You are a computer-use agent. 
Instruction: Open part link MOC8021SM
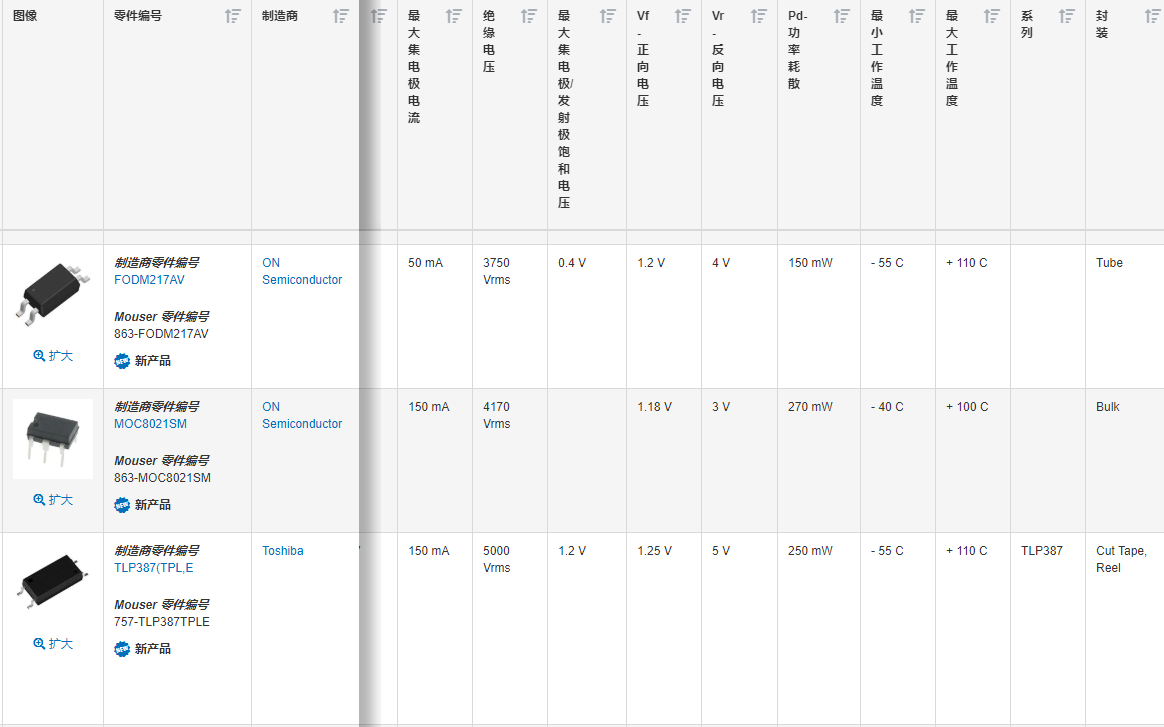151,424
